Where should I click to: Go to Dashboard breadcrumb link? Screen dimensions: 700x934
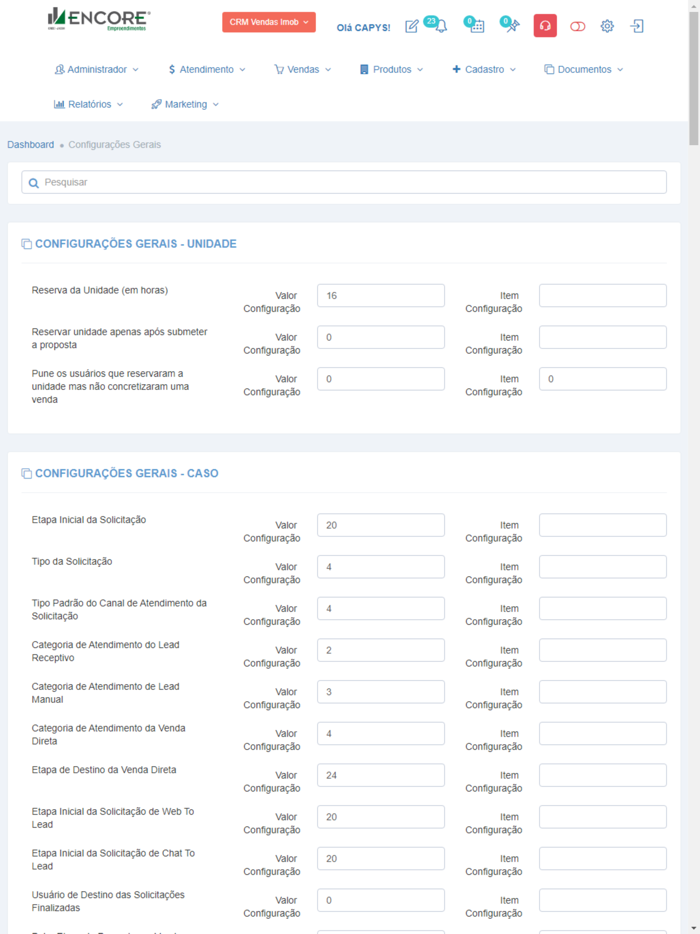point(31,145)
